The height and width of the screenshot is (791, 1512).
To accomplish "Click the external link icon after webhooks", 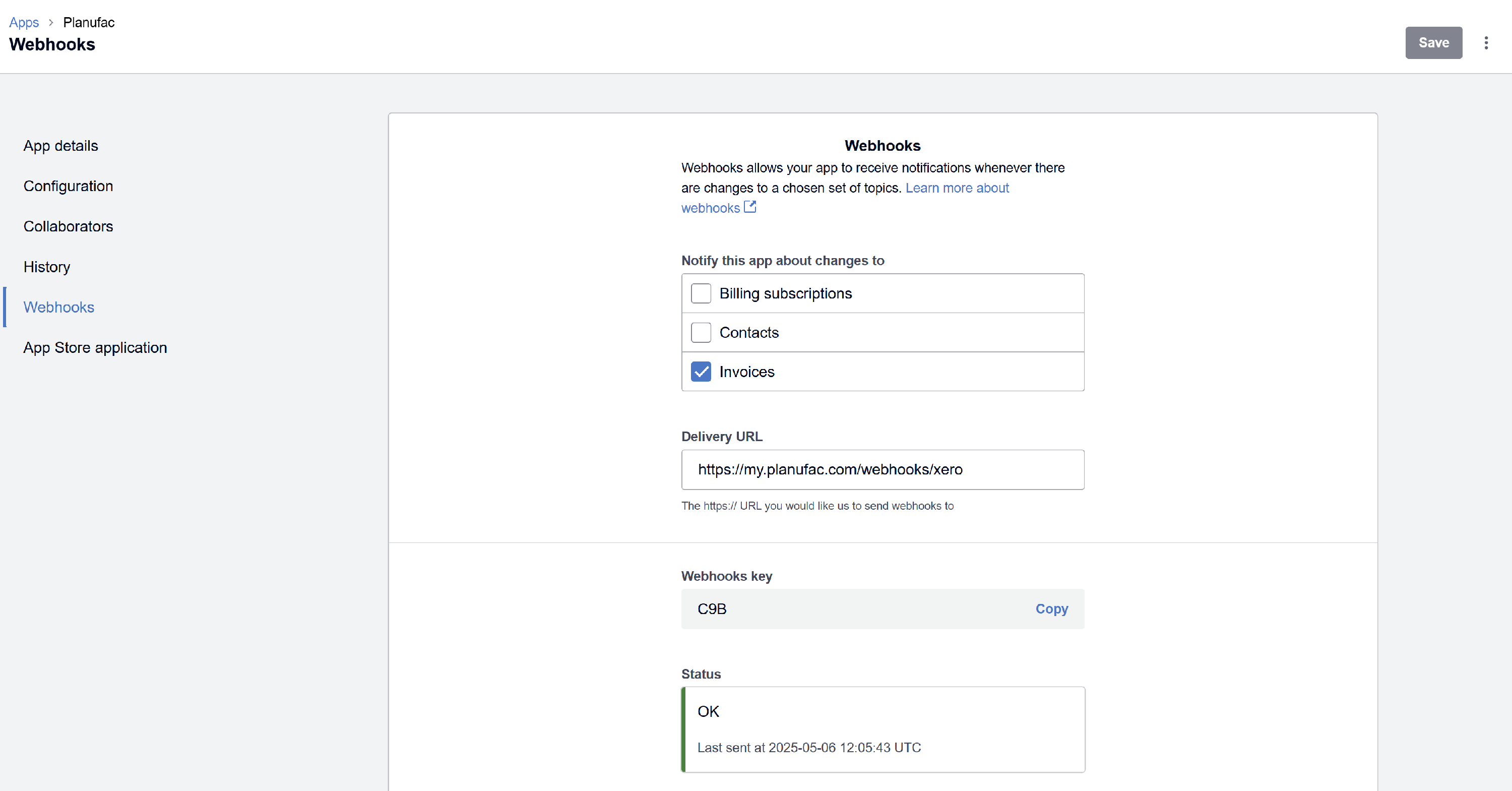I will (x=749, y=207).
